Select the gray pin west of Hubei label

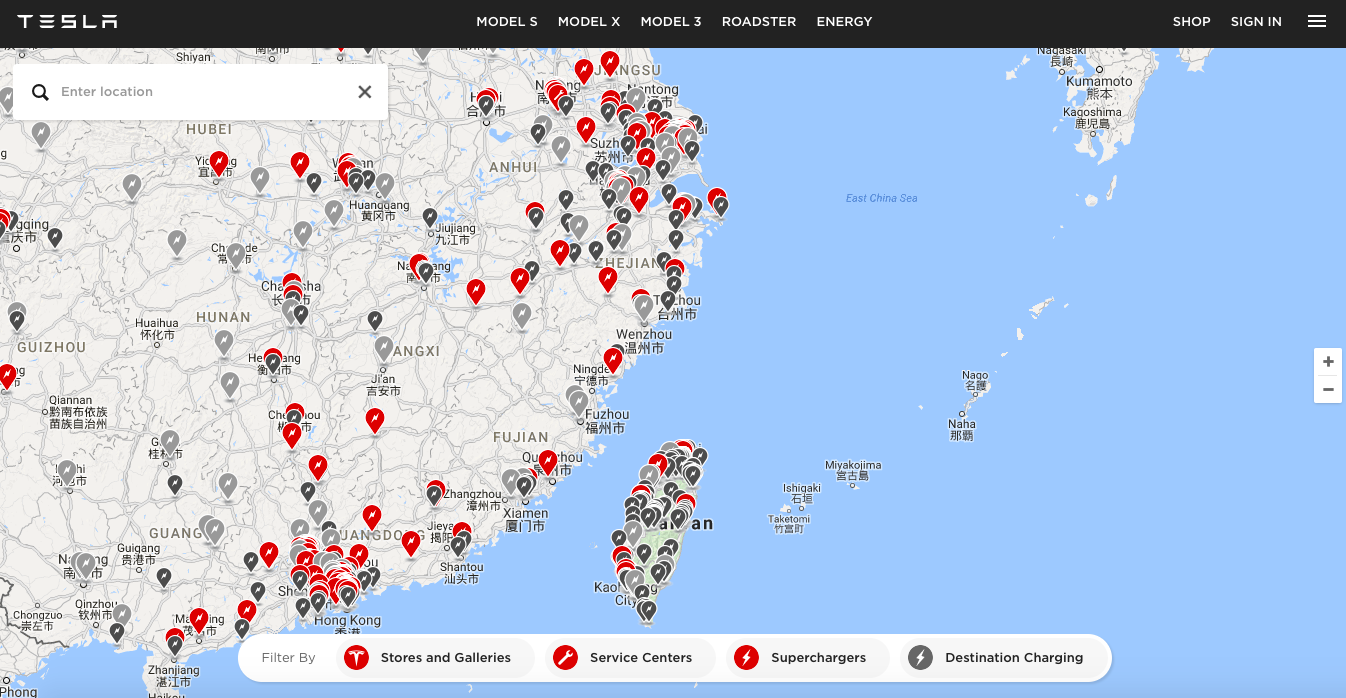click(x=41, y=133)
